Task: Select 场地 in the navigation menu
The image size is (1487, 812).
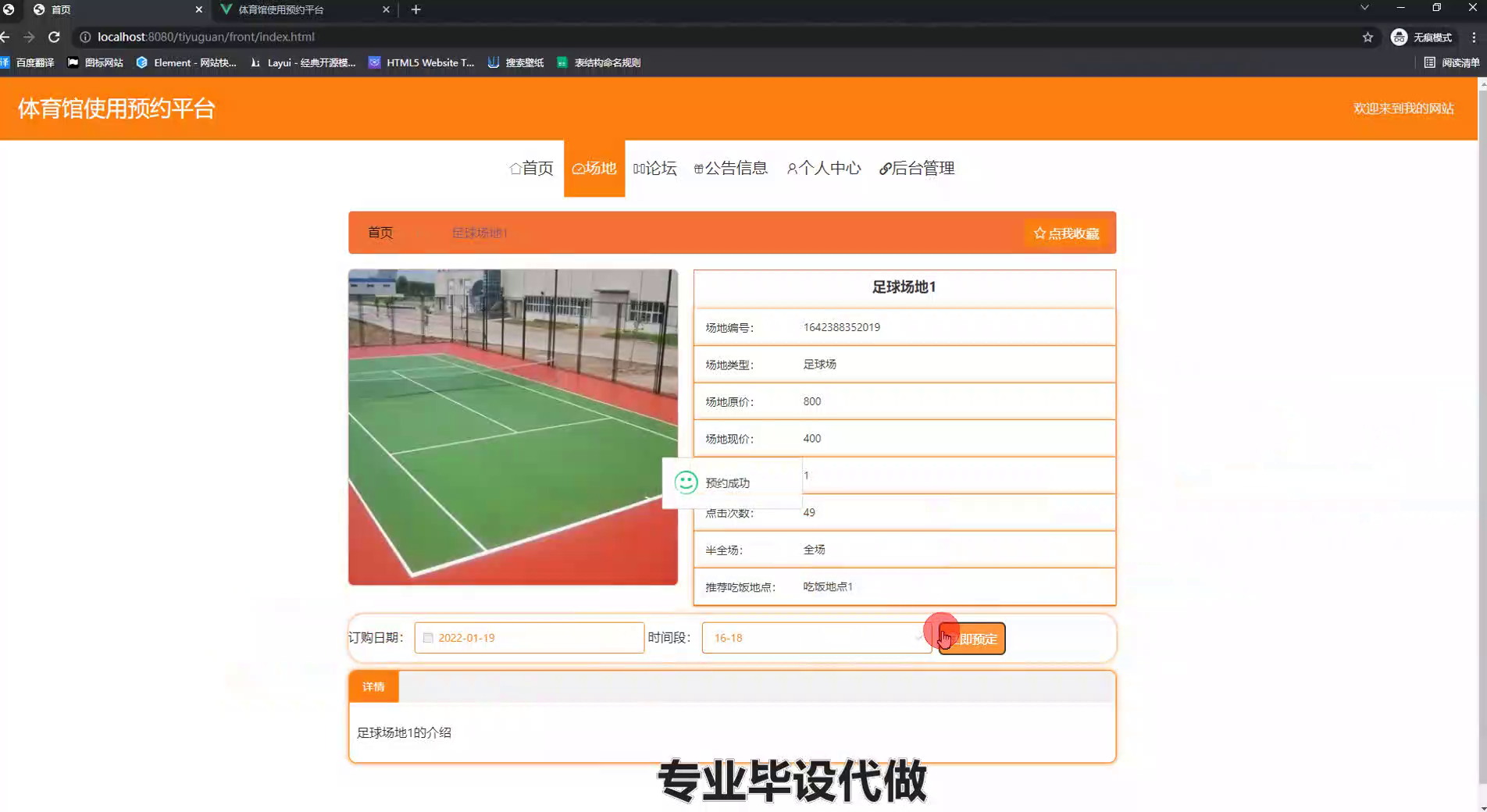Action: tap(594, 168)
